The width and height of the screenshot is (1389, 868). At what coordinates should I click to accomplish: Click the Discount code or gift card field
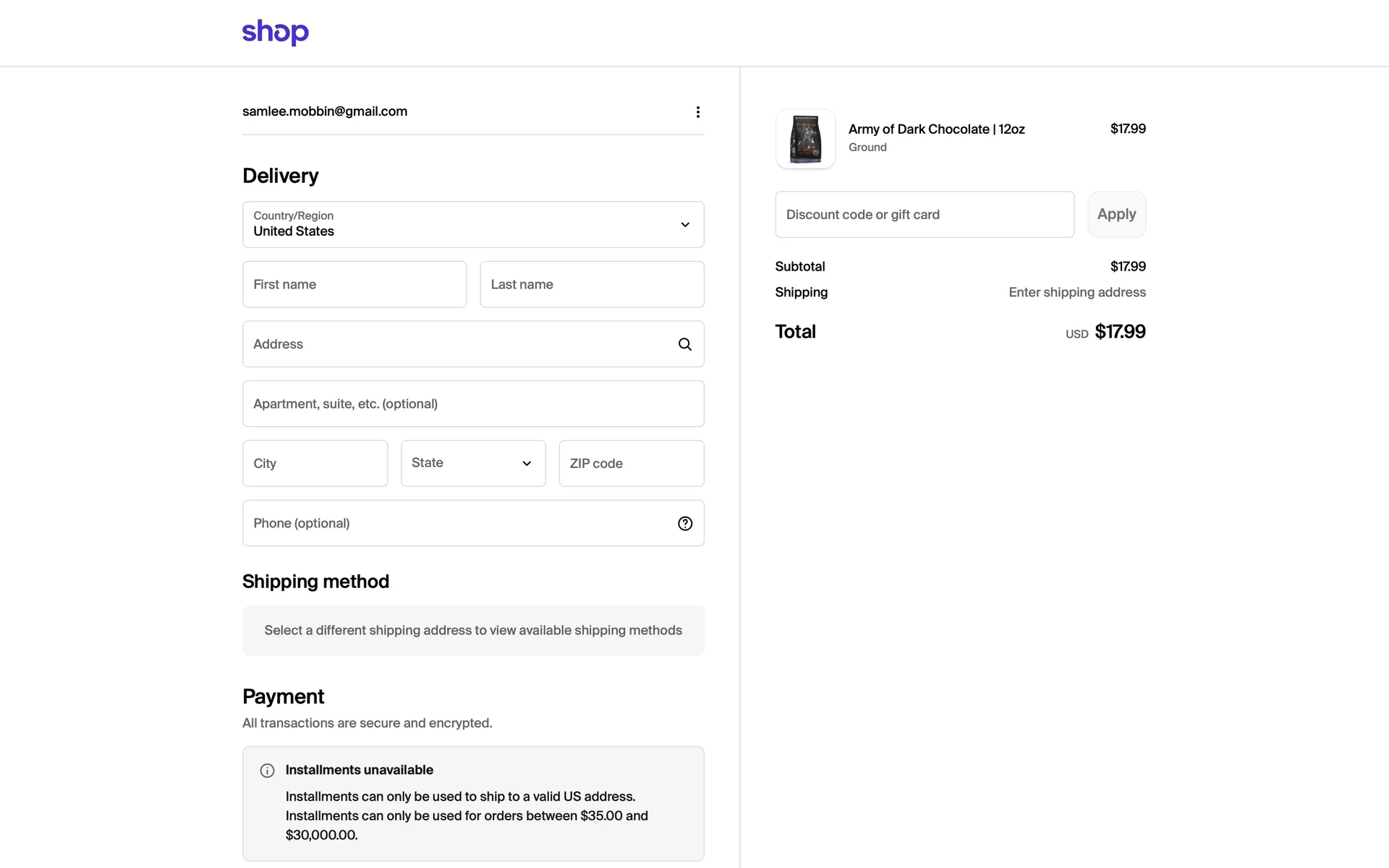[924, 215]
